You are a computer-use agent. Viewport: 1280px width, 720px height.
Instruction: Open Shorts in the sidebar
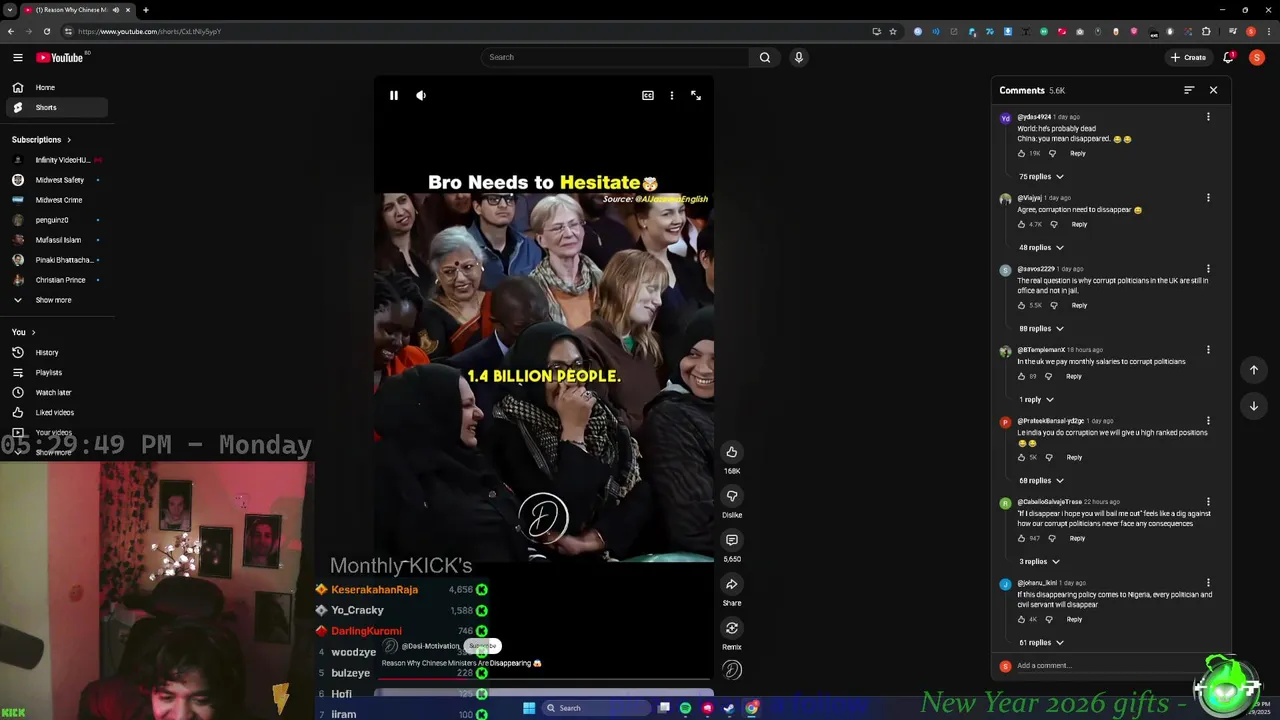[57, 107]
